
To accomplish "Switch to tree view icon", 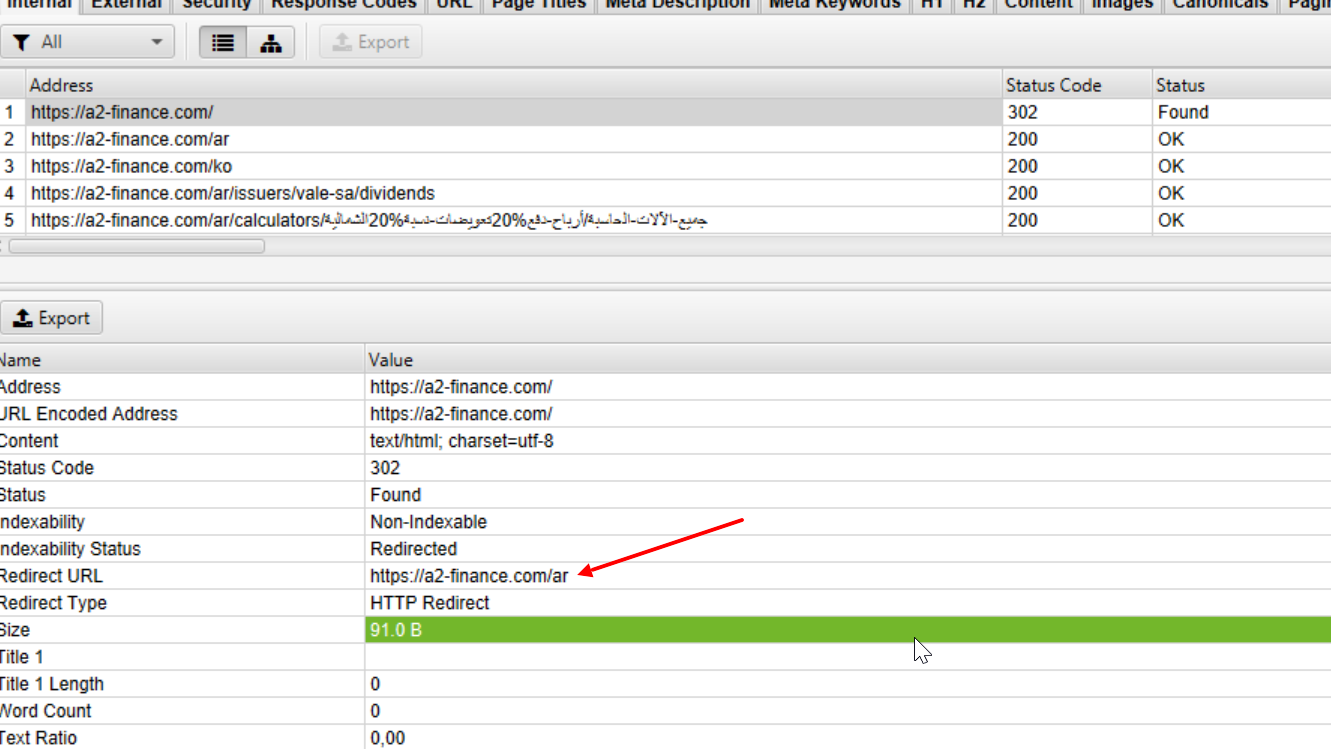I will (271, 42).
